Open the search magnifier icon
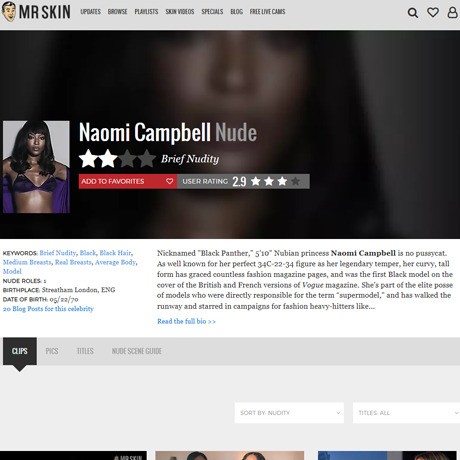The height and width of the screenshot is (460, 460). [413, 13]
